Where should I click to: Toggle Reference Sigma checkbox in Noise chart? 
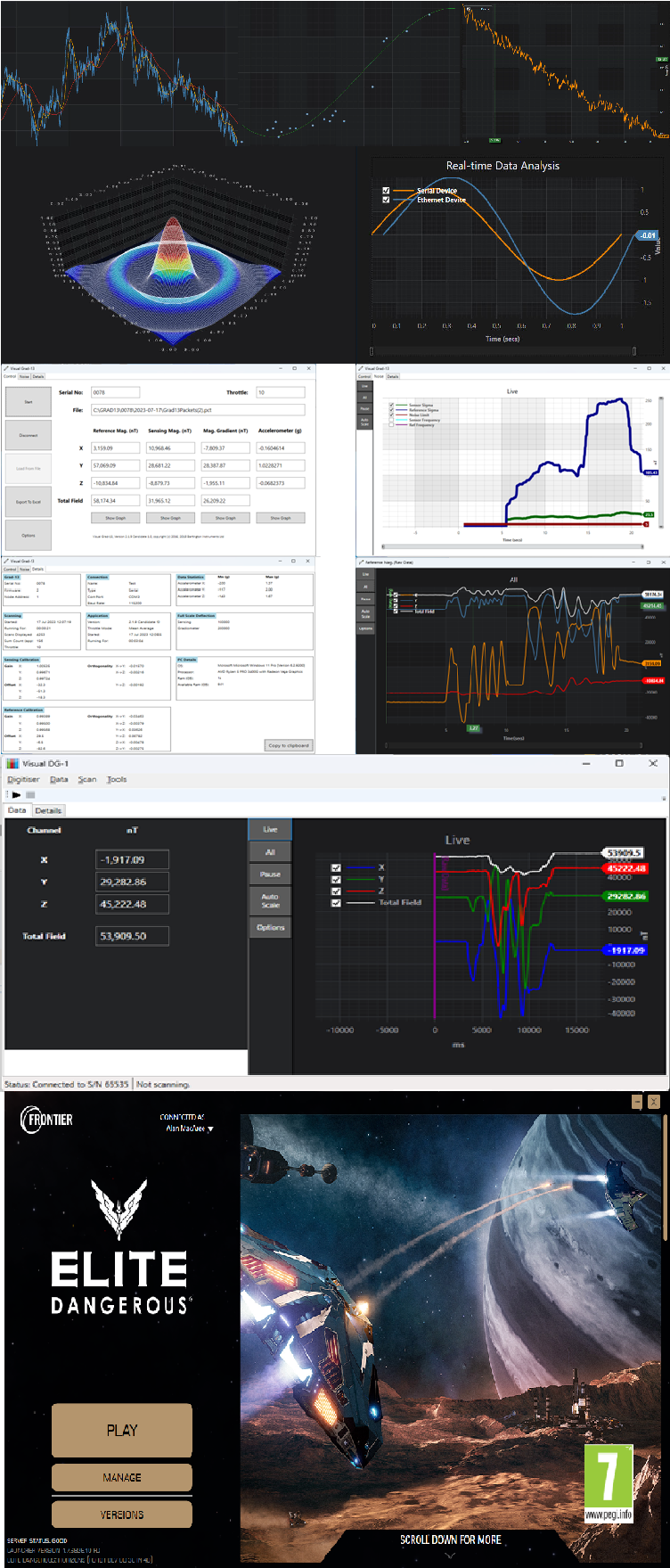[391, 410]
